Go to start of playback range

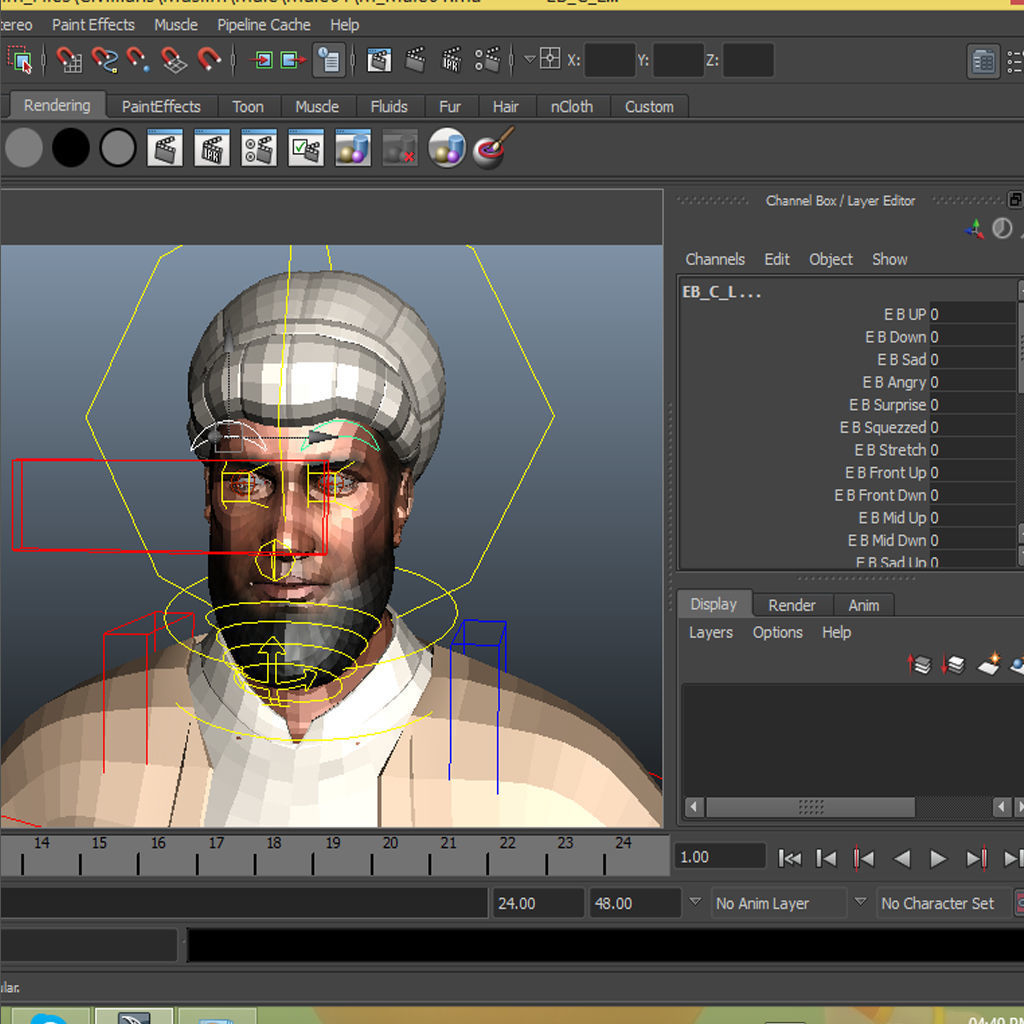789,858
